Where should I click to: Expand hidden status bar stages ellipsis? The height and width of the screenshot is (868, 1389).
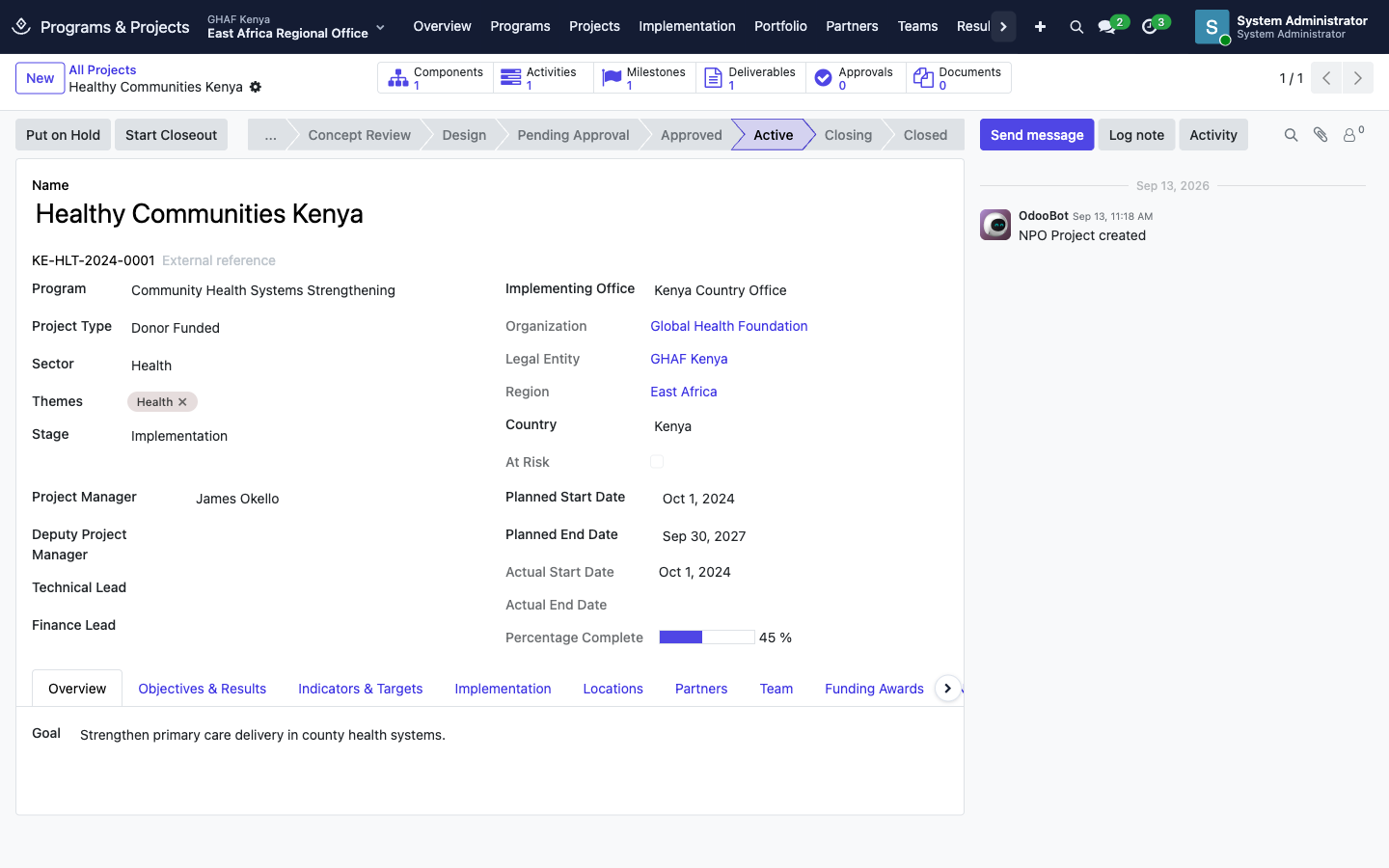270,135
